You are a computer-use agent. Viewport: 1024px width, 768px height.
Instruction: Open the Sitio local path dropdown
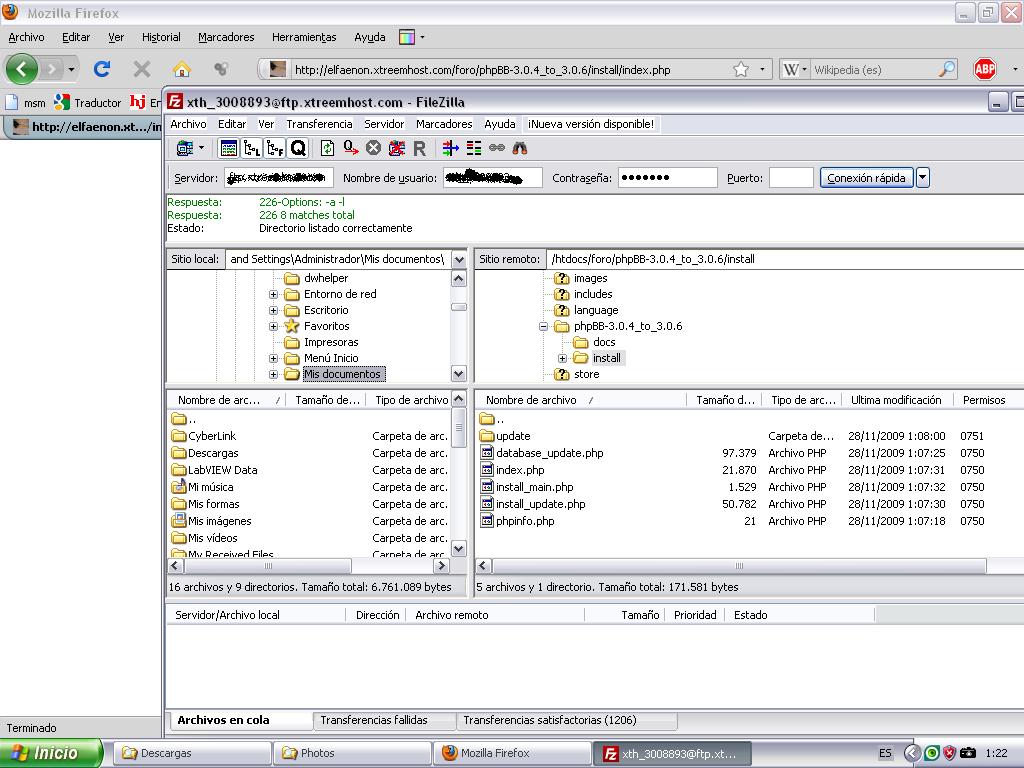tap(459, 259)
